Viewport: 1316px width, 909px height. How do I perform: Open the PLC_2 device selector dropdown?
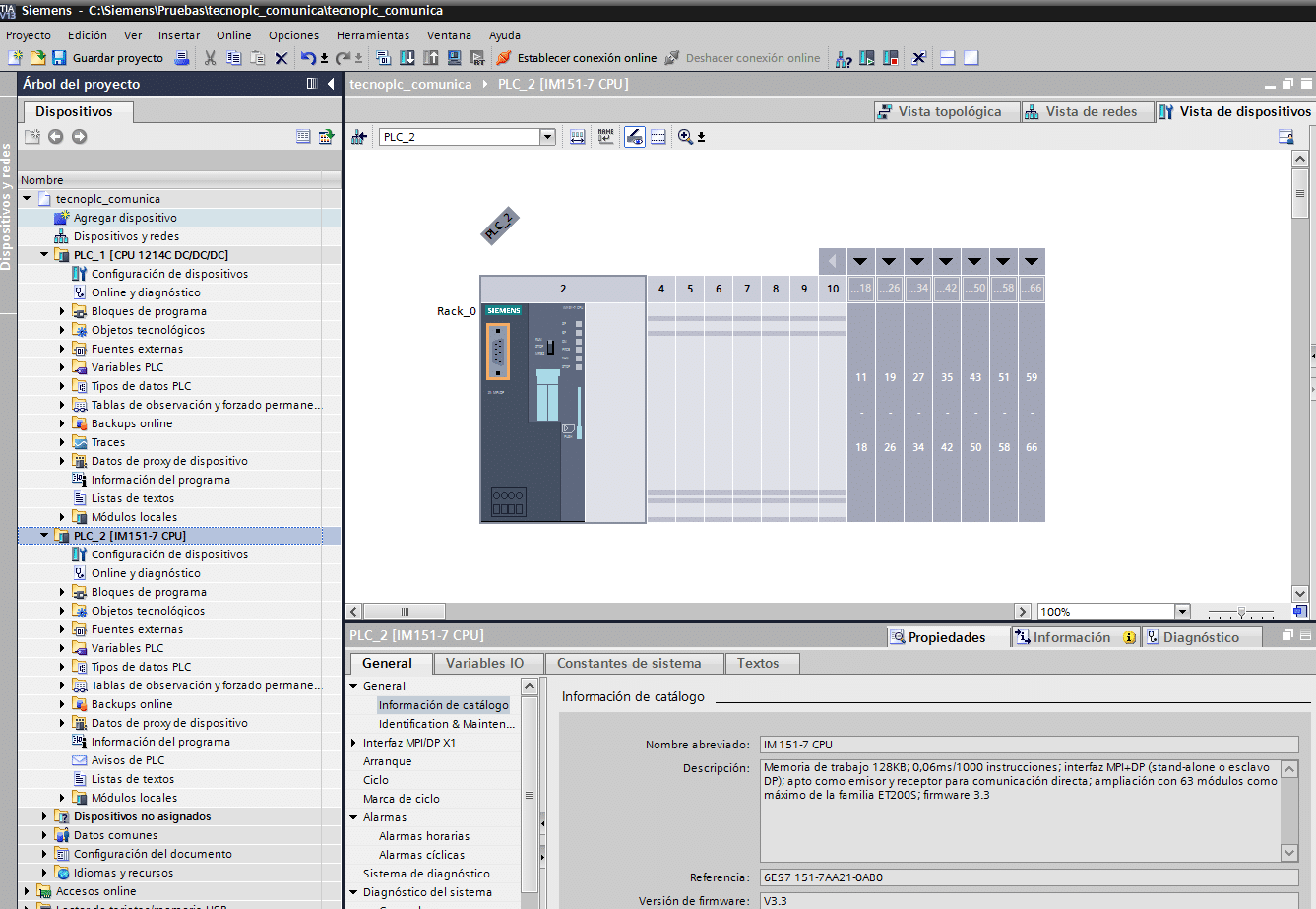click(x=548, y=137)
